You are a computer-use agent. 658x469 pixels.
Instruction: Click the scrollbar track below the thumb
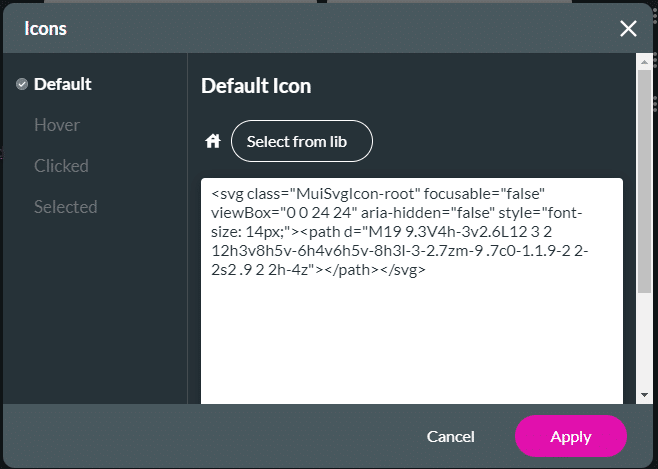tap(644, 341)
